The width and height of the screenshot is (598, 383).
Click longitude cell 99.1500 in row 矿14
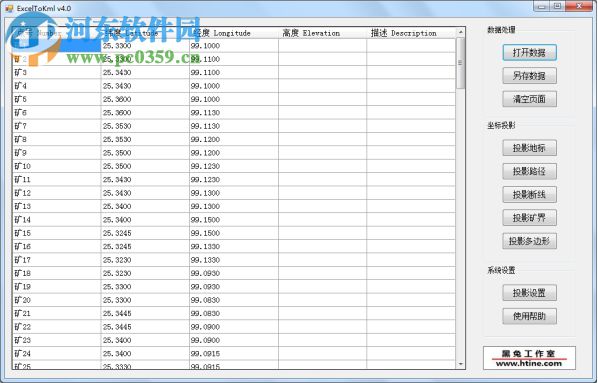(234, 220)
